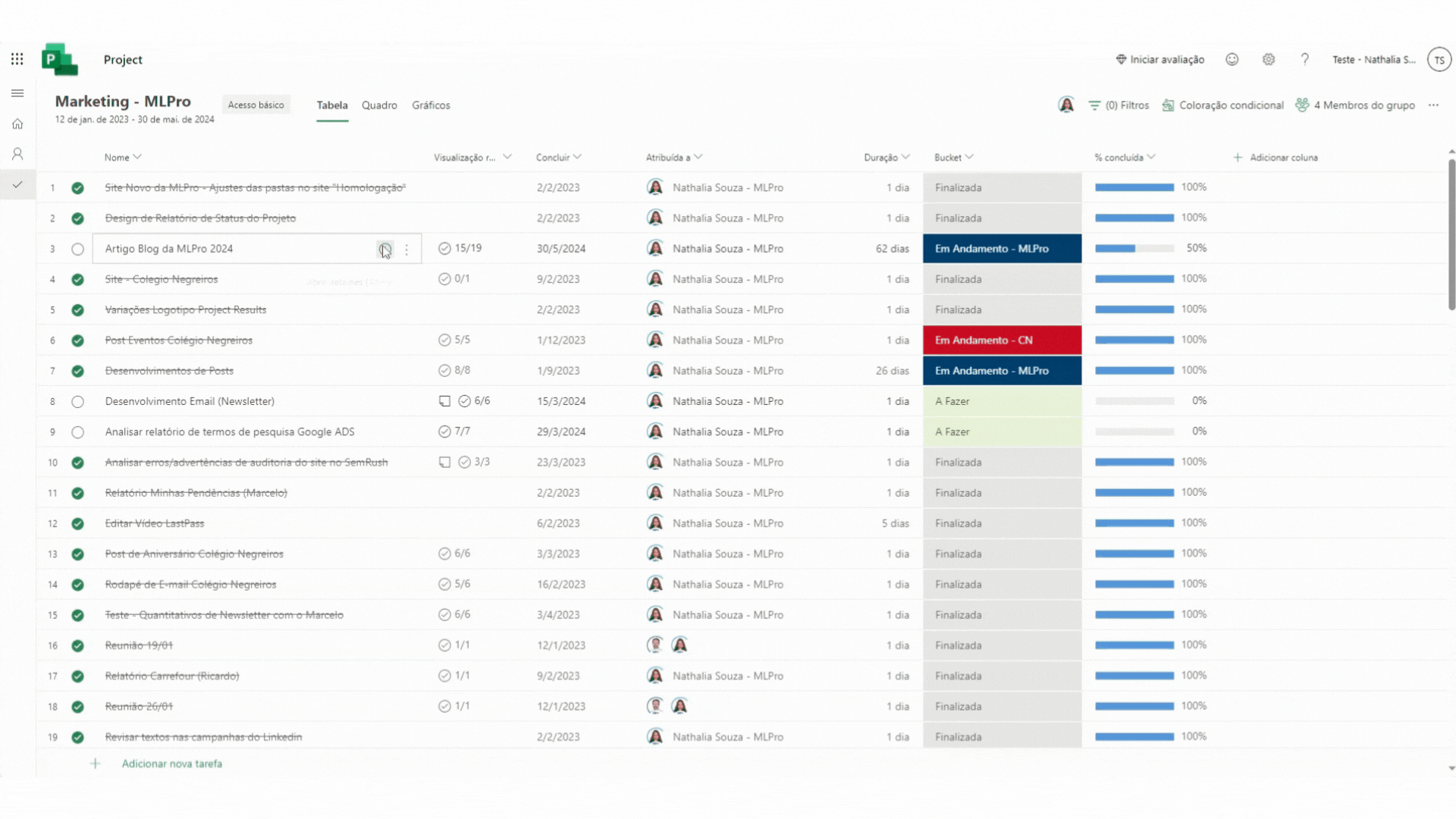Click checklist 15/19 icon in row 3

444,249
